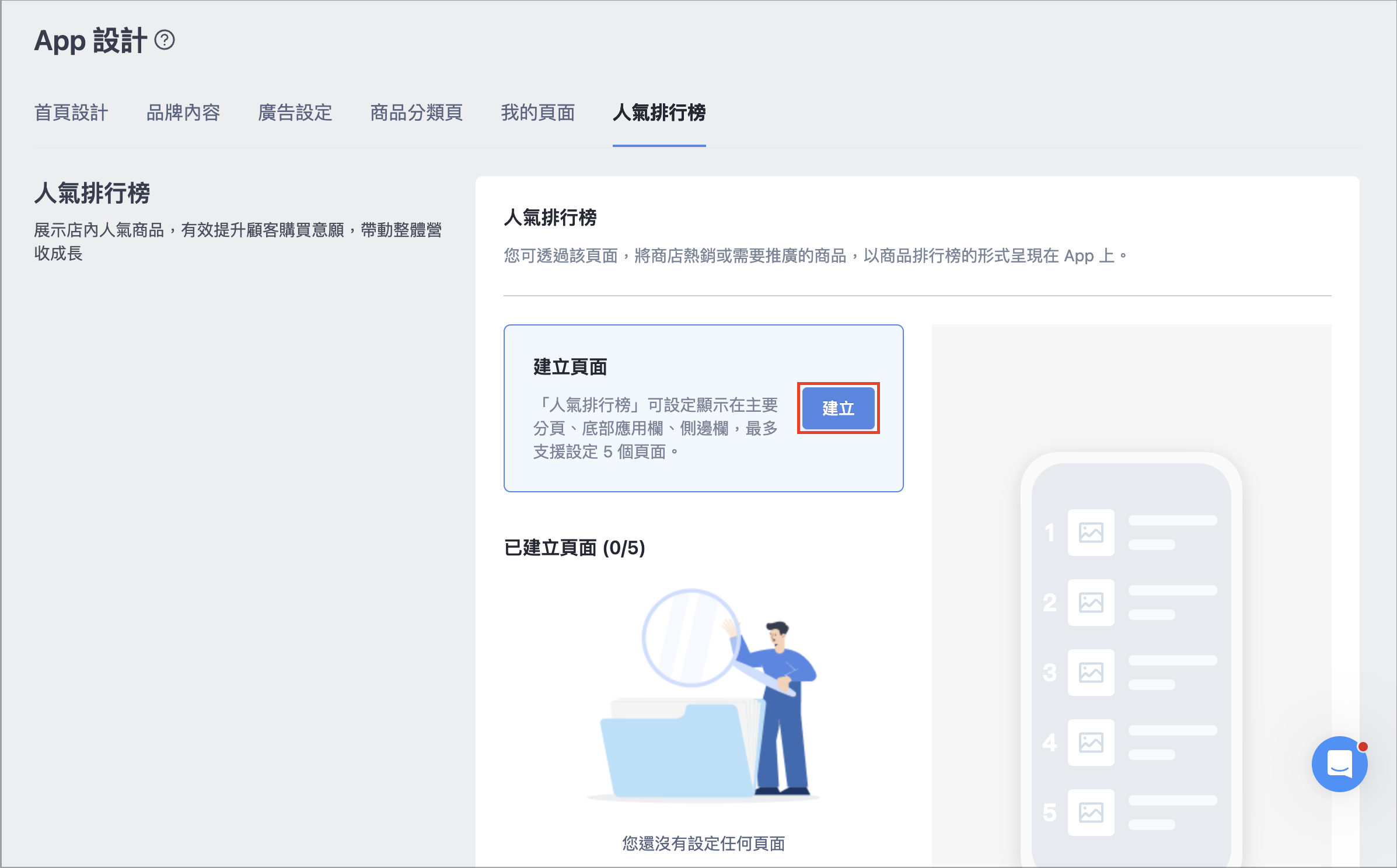Click the 已建立頁面 (0/5) heading

click(575, 548)
